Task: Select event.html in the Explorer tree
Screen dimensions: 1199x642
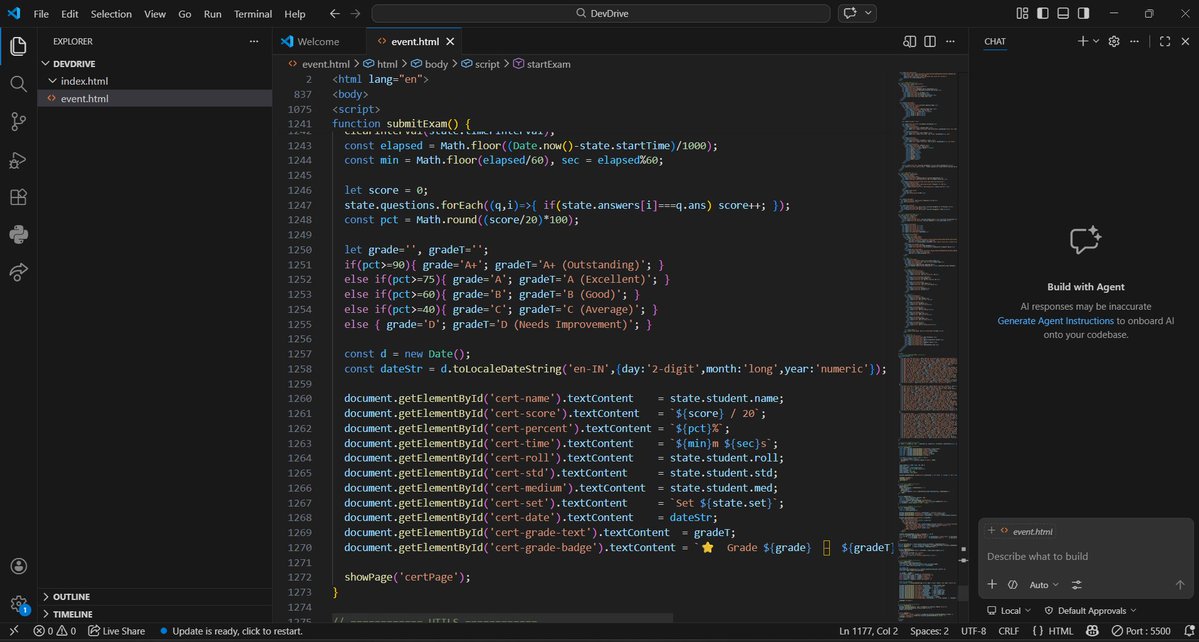Action: tap(154, 99)
